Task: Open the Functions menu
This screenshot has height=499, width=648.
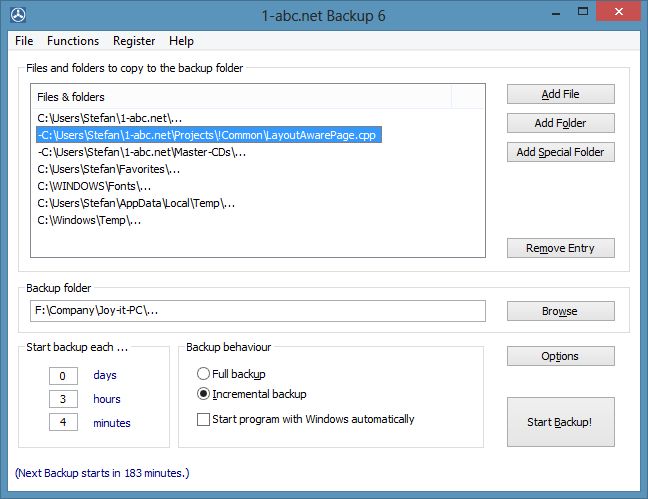Action: pyautogui.click(x=73, y=41)
